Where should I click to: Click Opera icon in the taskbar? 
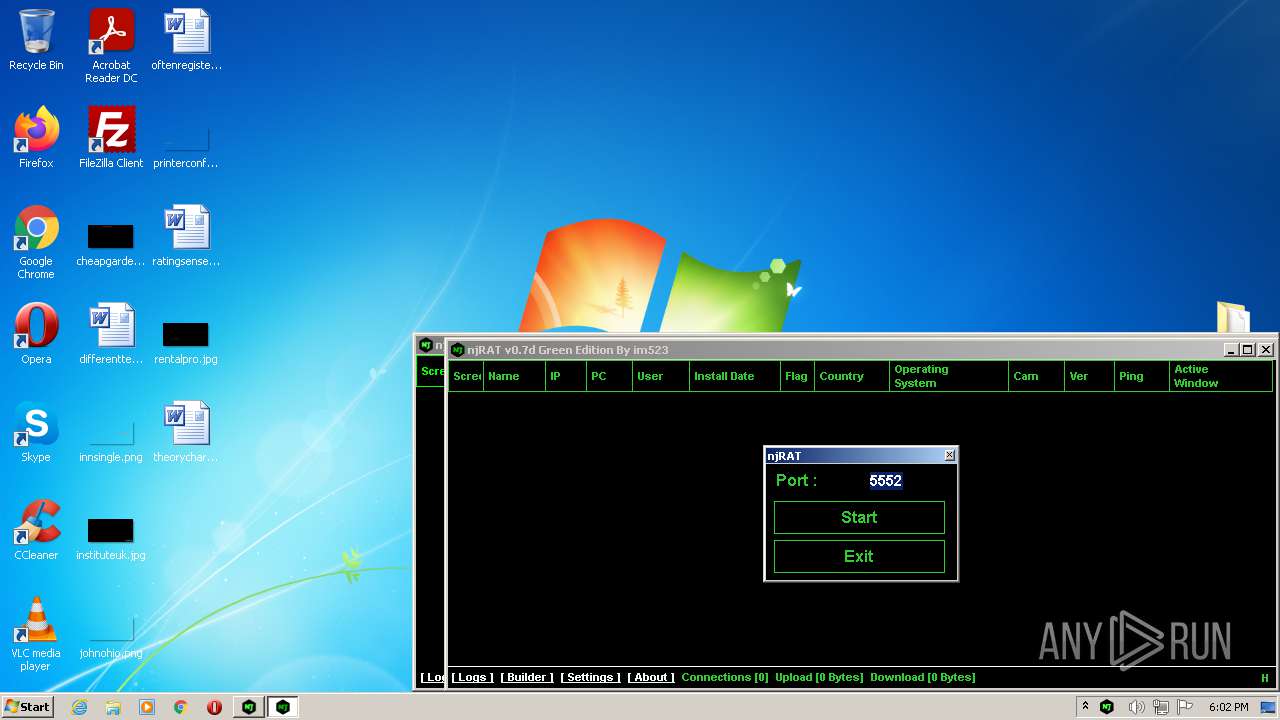(214, 707)
